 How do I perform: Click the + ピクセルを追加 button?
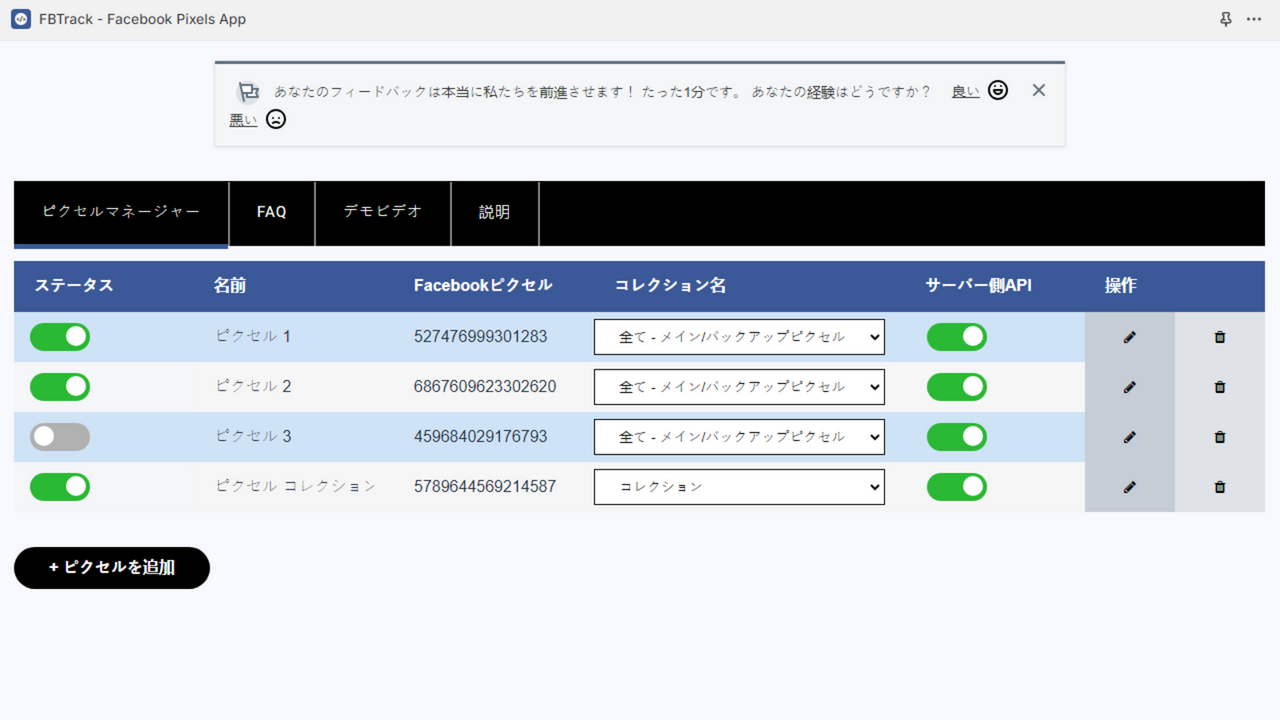click(x=112, y=568)
